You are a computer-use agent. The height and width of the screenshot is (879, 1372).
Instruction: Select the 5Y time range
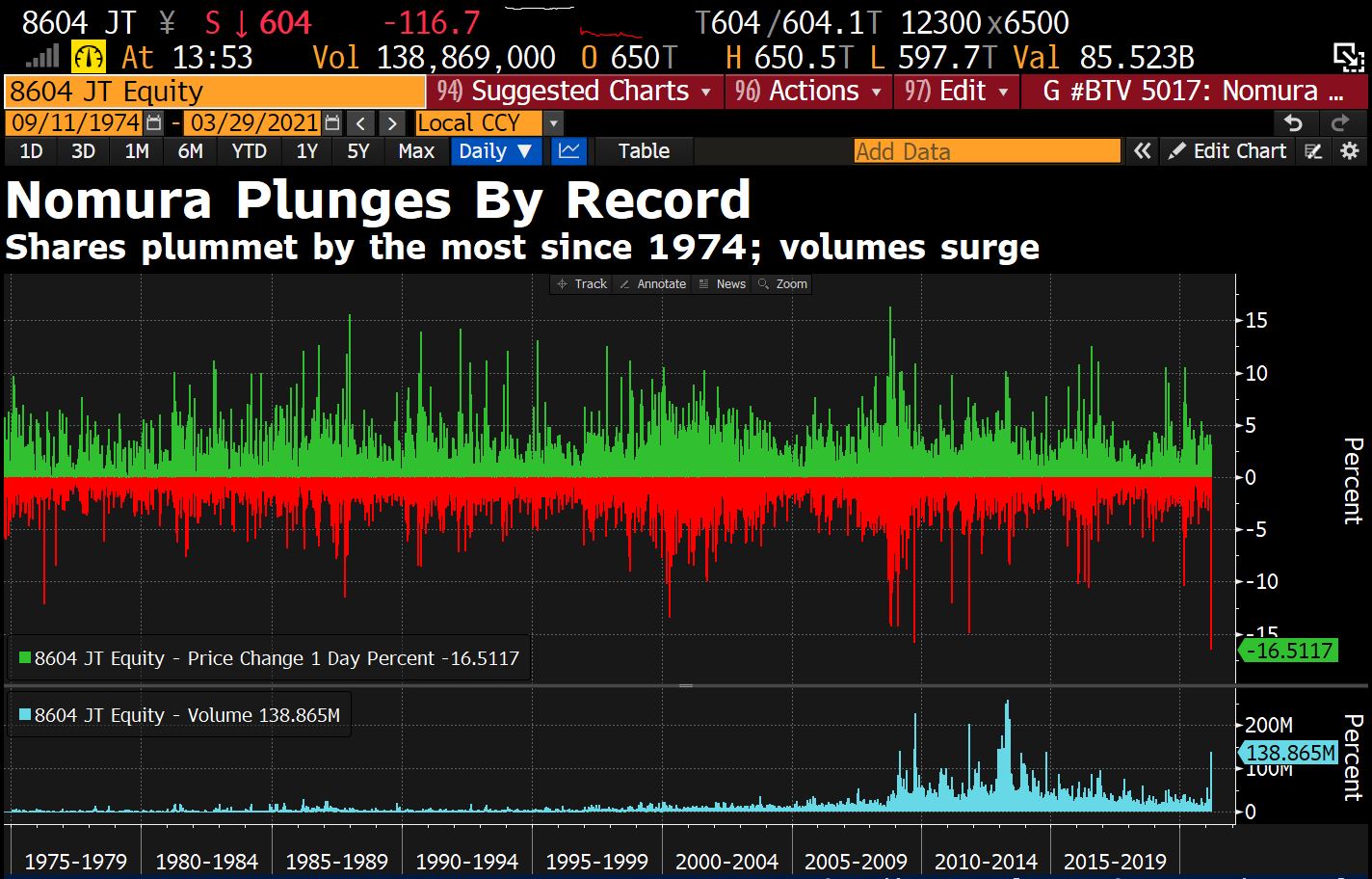point(358,151)
